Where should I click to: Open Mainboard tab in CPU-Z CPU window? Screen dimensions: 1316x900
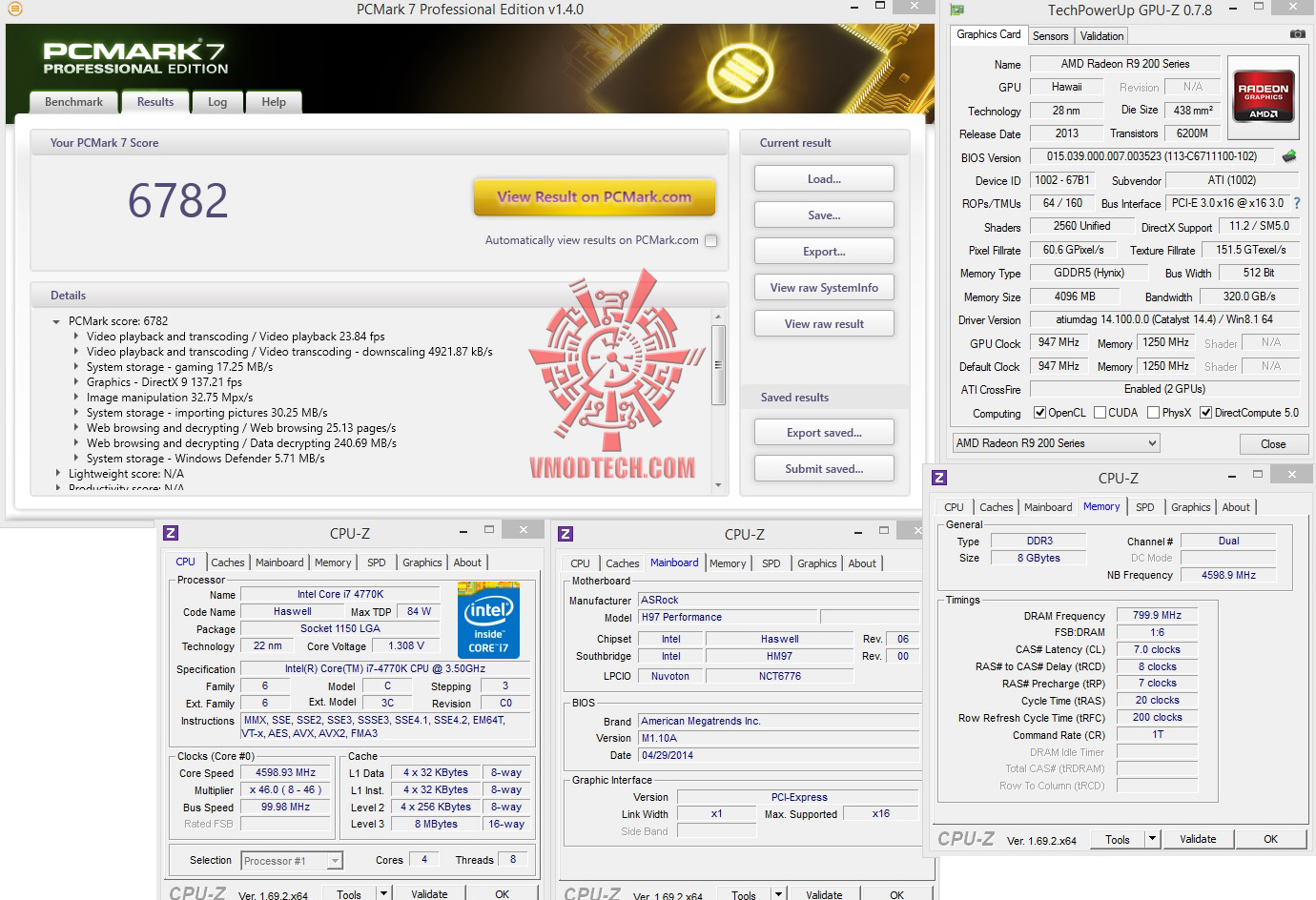click(279, 562)
